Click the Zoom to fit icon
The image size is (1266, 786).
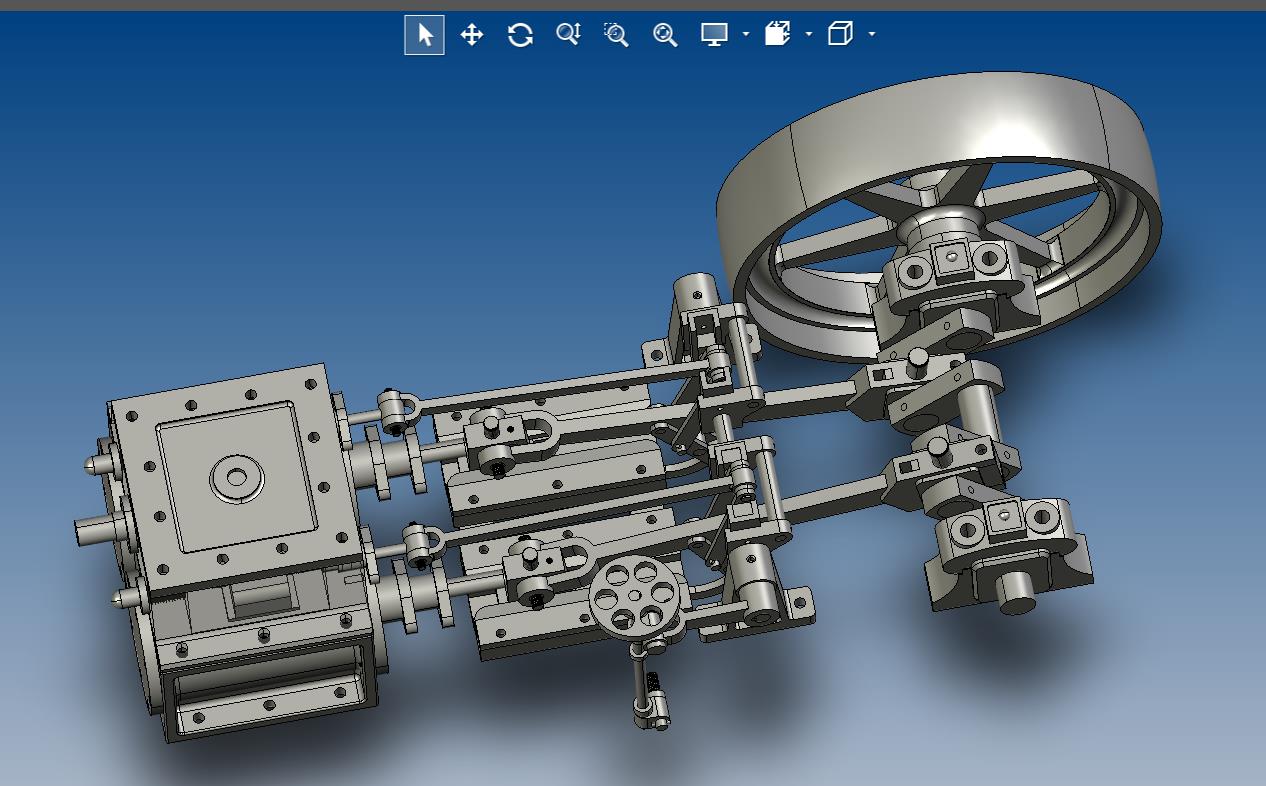(x=665, y=35)
